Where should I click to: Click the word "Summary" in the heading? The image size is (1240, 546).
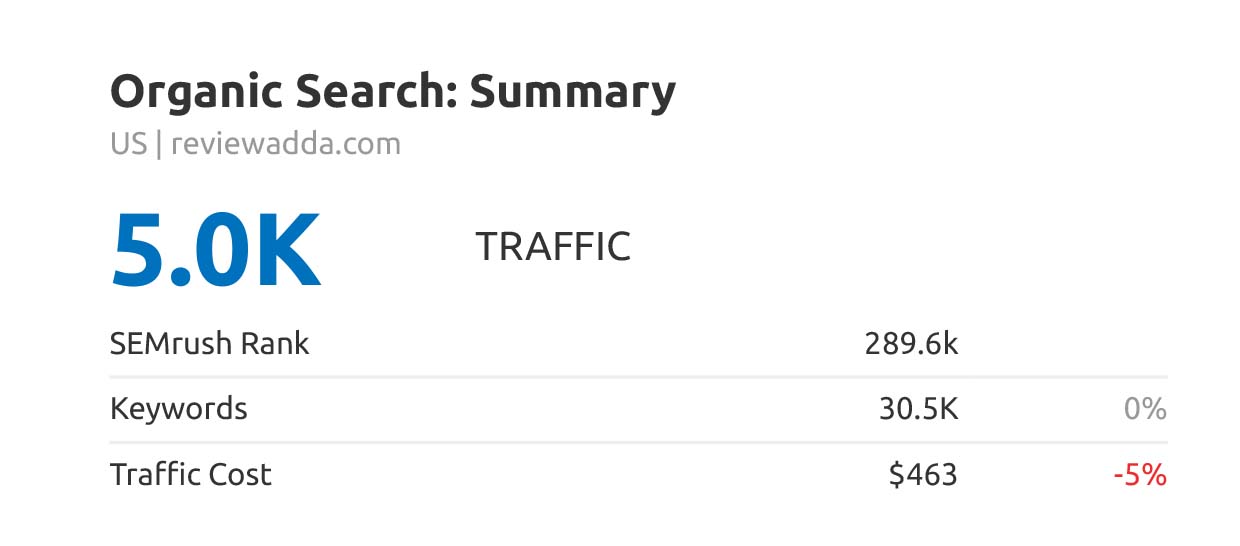[573, 93]
